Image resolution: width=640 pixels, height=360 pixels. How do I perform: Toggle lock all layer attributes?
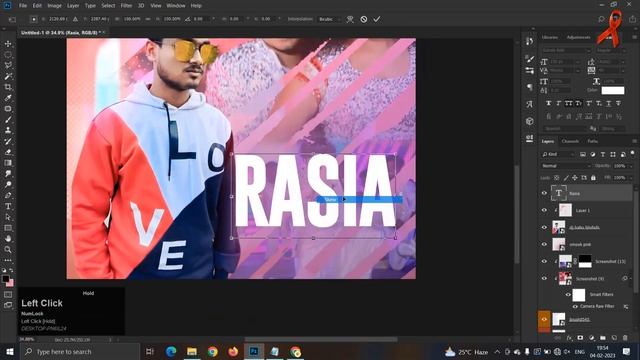tap(593, 178)
